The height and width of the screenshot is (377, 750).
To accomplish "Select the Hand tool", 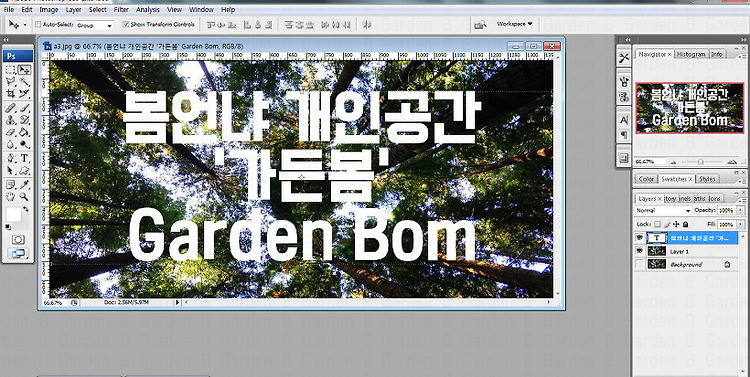I will tap(11, 196).
